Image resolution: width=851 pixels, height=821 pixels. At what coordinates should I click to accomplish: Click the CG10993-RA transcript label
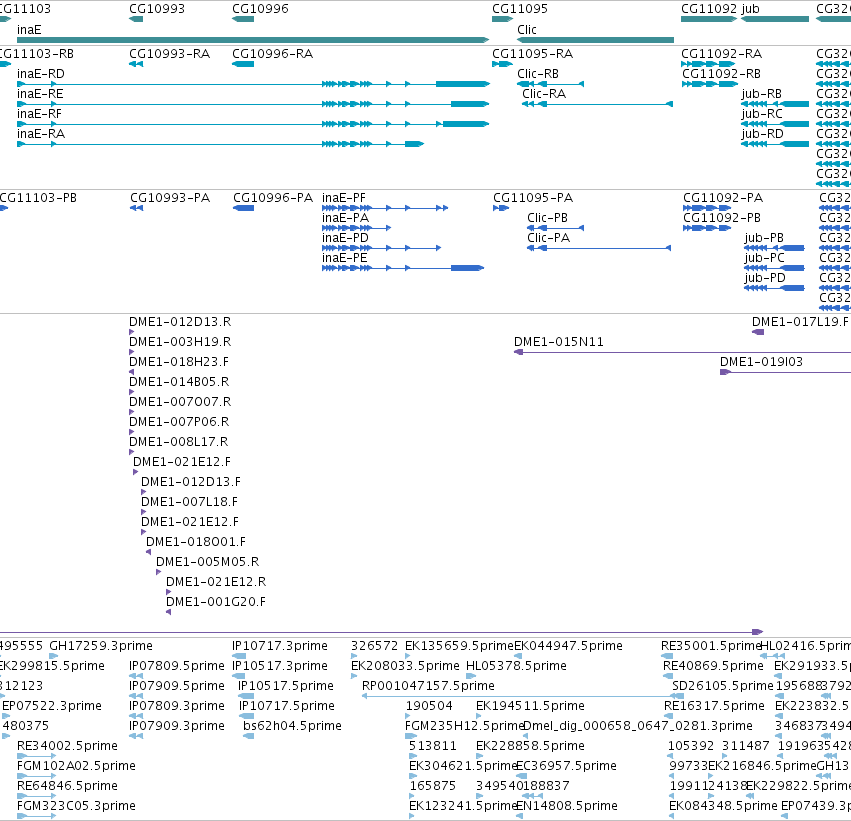pyautogui.click(x=169, y=54)
